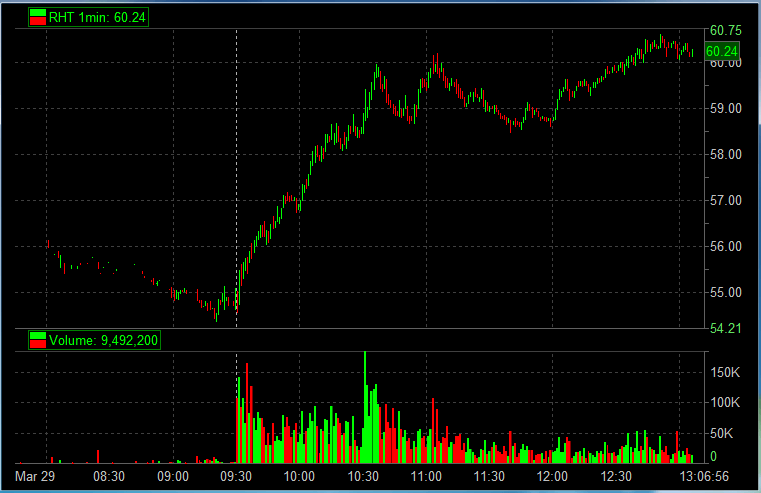Viewport: 761px width, 493px height.
Task: Click the tall red volume bar after 09:30
Action: pyautogui.click(x=247, y=413)
